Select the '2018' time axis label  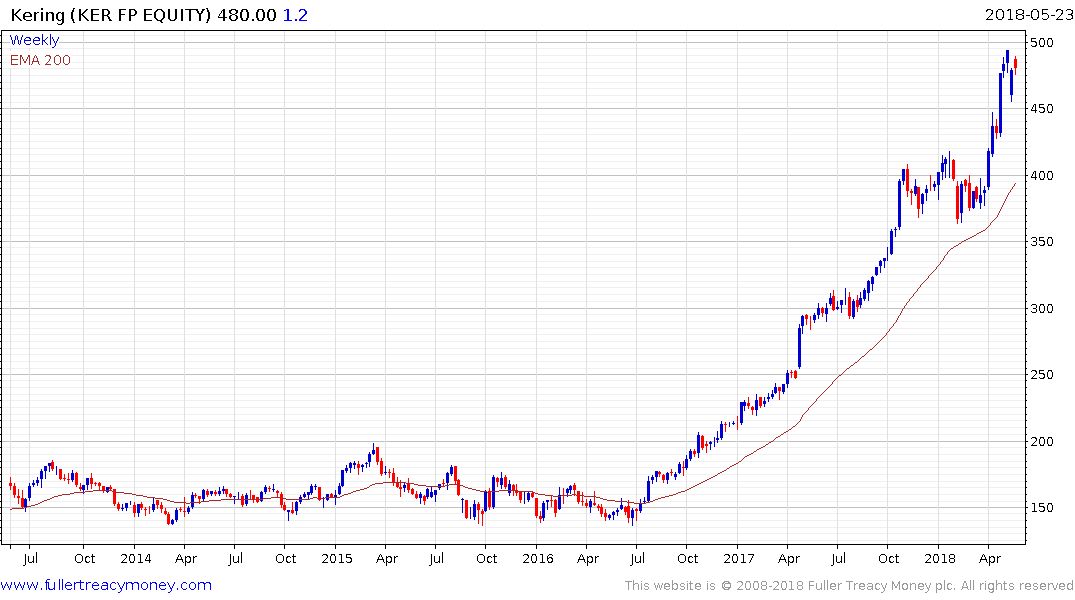coord(939,558)
